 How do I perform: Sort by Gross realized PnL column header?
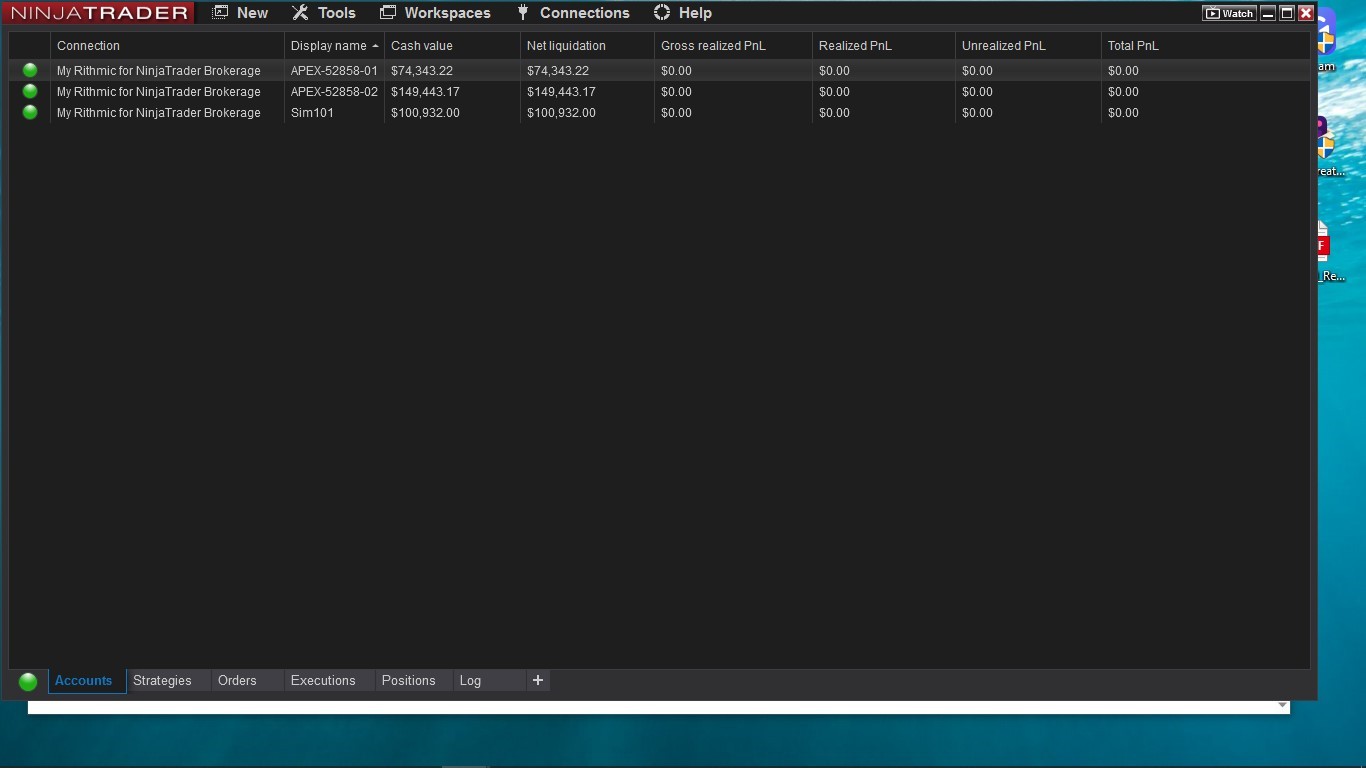[733, 46]
